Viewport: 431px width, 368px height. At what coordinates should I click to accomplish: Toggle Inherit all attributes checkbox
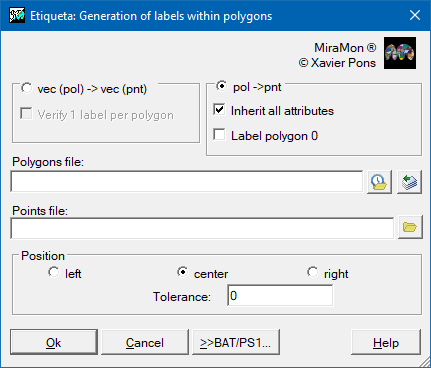tap(219, 110)
